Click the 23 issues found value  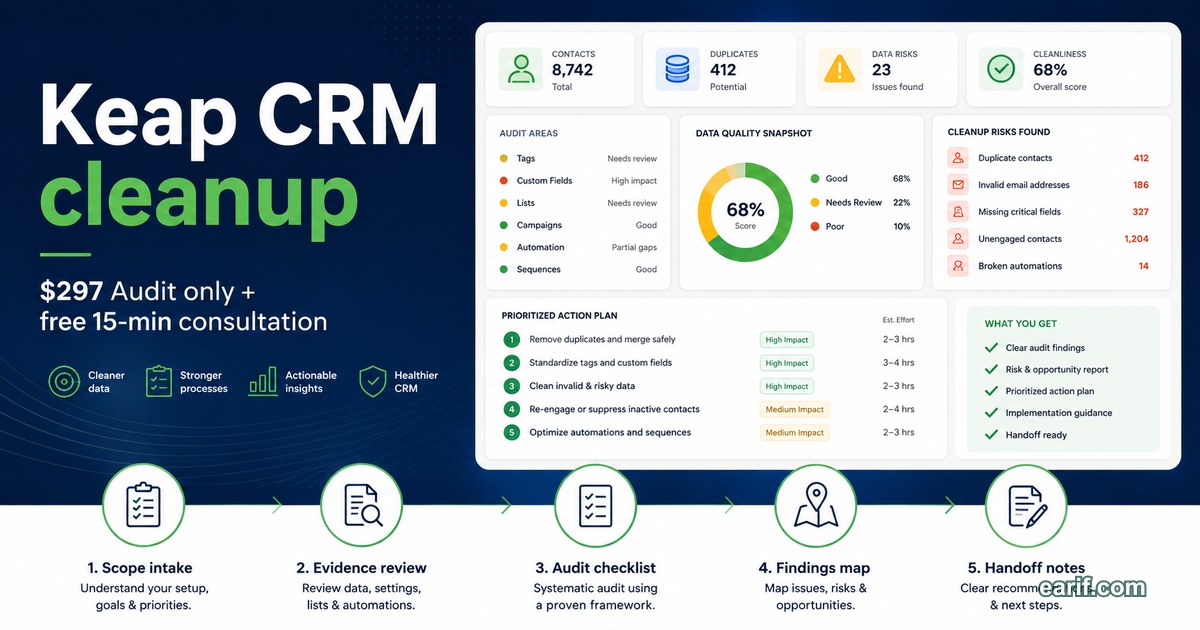pos(881,70)
